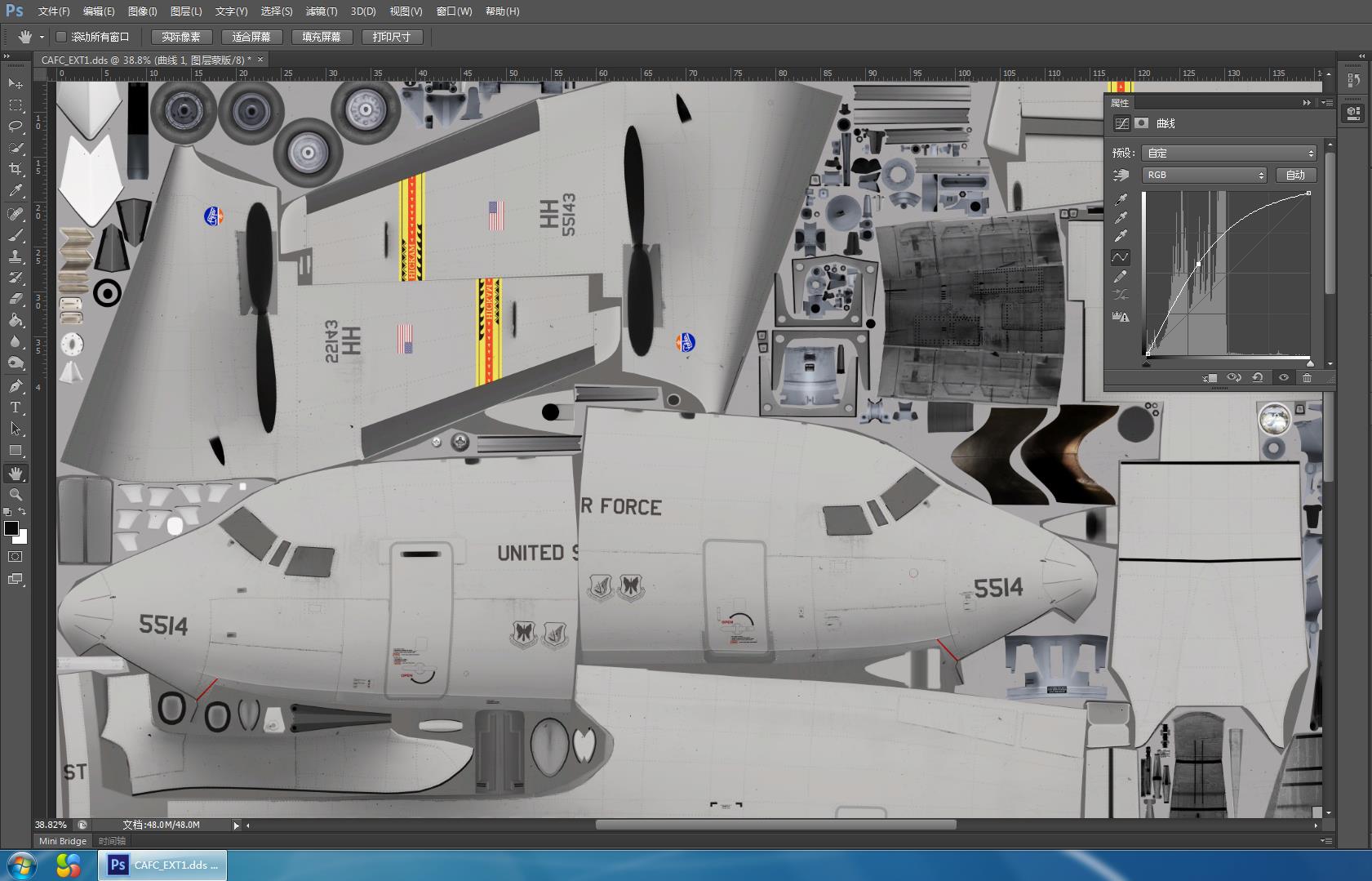Select the Quick Selection tool
Screen dimensions: 1372x881
pyautogui.click(x=16, y=148)
